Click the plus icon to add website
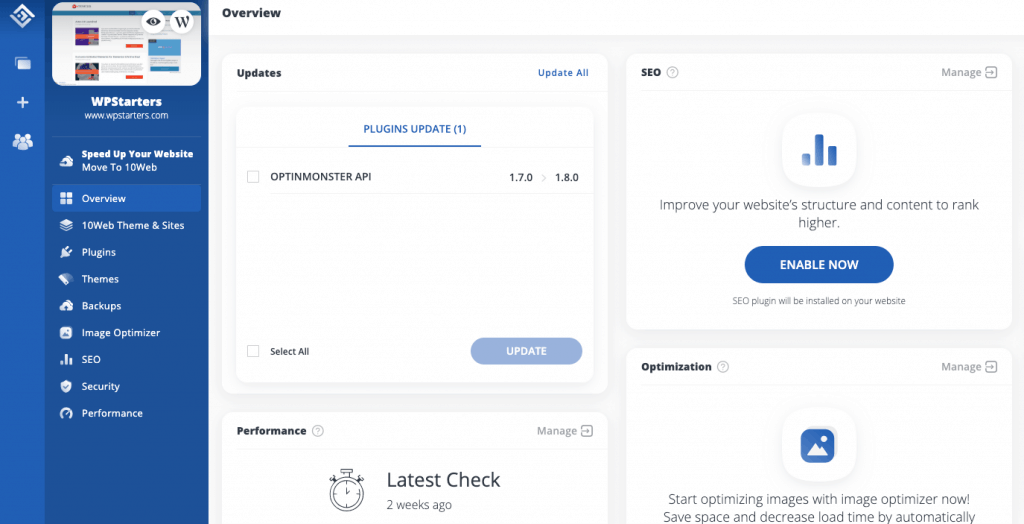 click(23, 103)
